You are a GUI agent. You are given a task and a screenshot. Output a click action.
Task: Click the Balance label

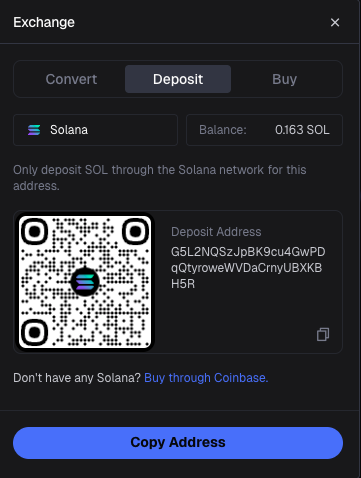(223, 130)
